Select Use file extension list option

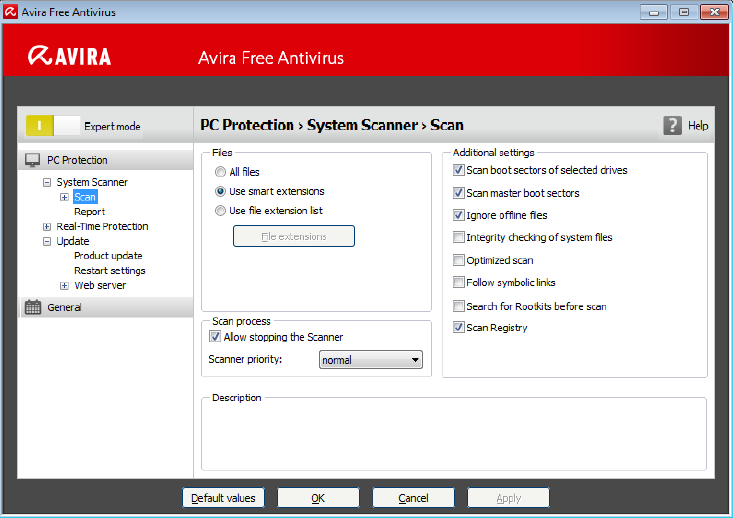(x=220, y=211)
